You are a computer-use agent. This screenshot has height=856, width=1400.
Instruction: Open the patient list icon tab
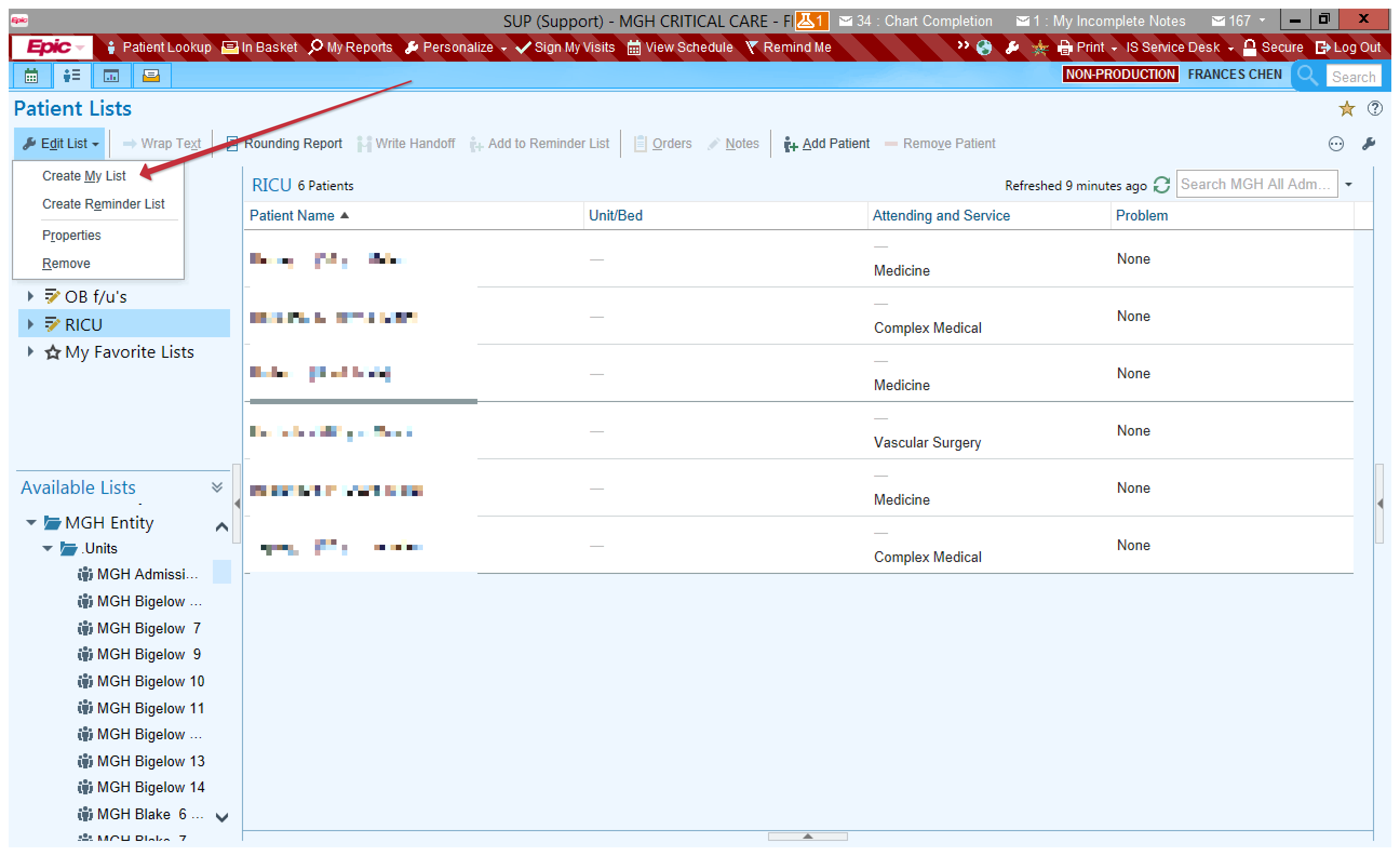pos(72,76)
